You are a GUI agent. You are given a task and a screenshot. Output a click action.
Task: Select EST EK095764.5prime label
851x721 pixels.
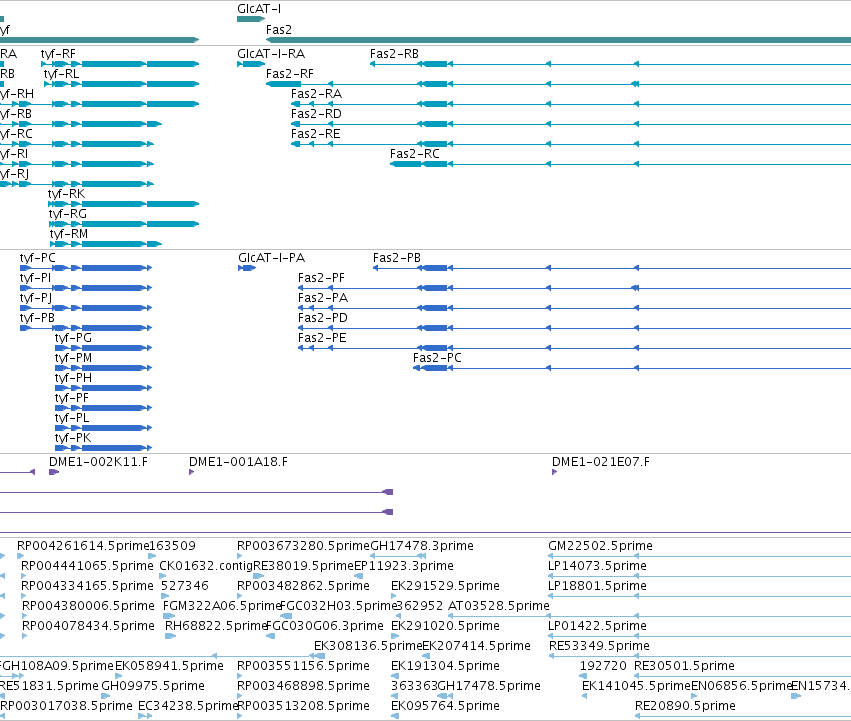pyautogui.click(x=445, y=706)
